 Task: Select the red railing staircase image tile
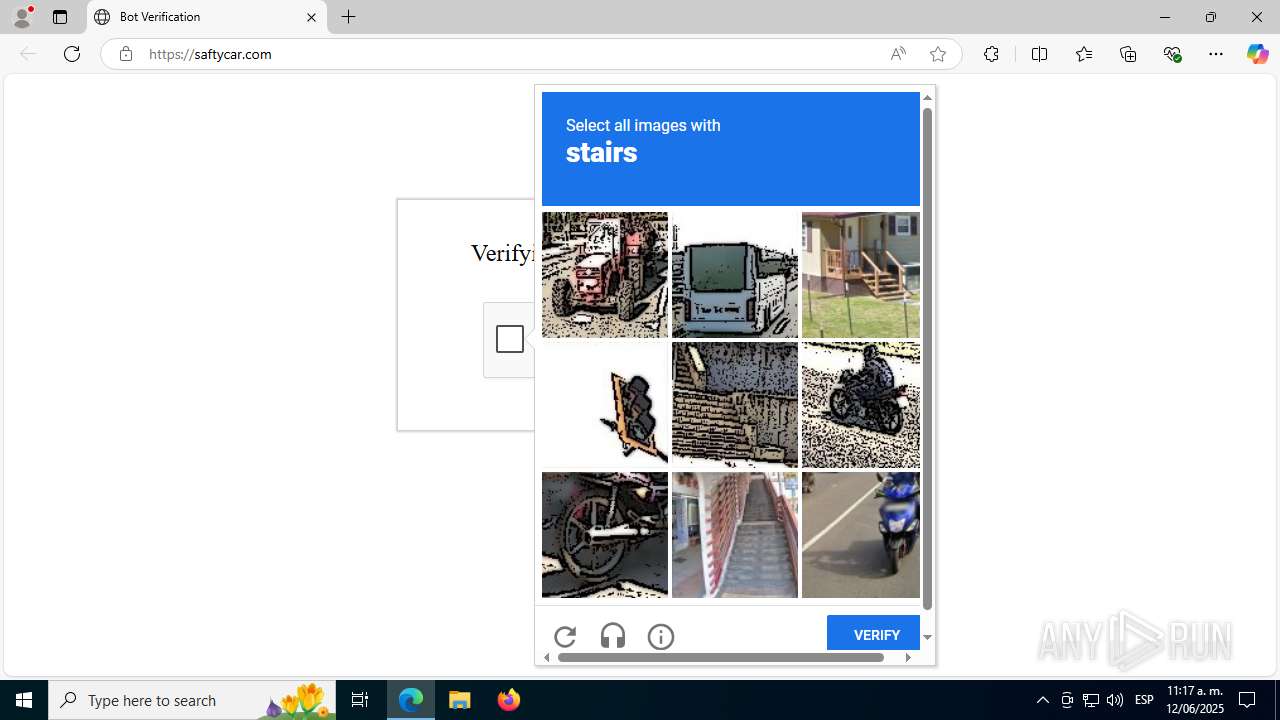point(735,535)
